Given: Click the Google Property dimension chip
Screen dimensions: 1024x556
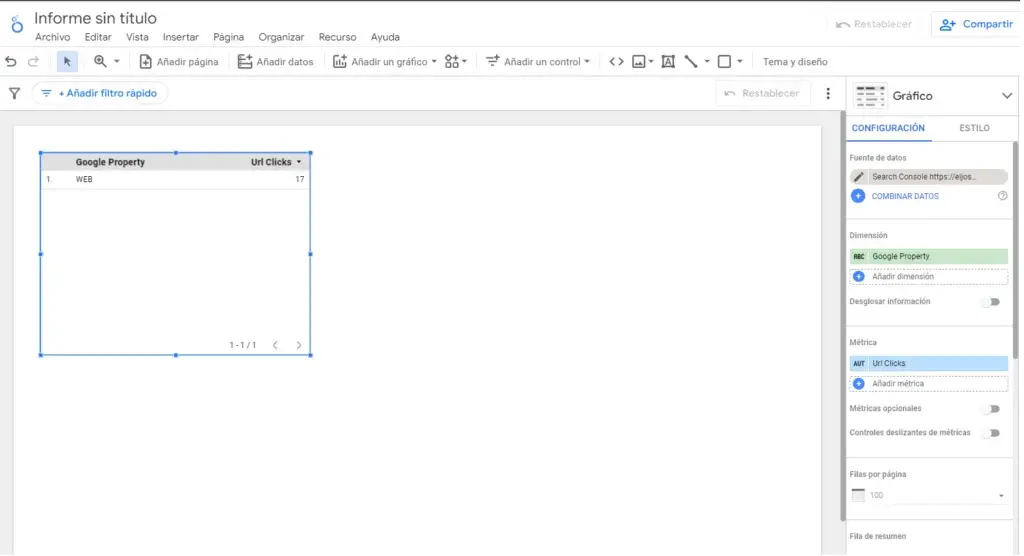Looking at the screenshot, I should click(x=929, y=256).
